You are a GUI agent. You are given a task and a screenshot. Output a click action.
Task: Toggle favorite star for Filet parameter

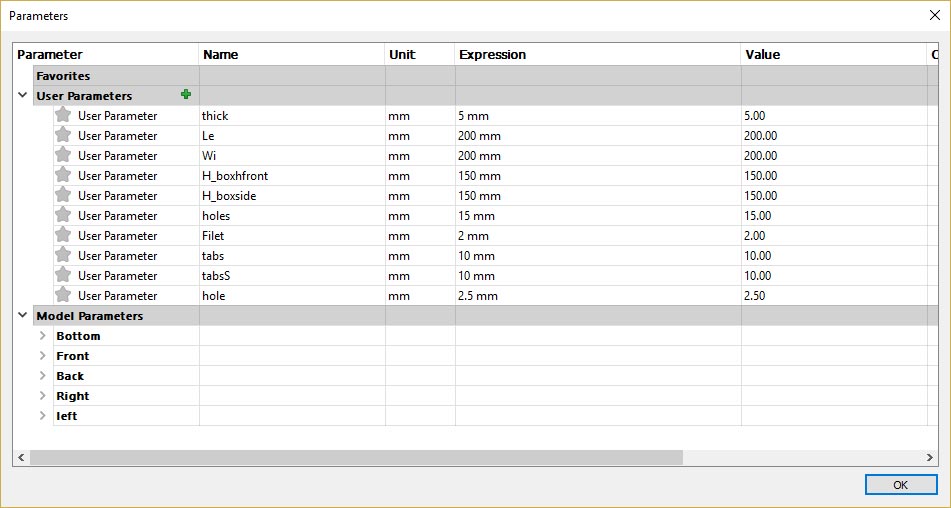pos(62,235)
